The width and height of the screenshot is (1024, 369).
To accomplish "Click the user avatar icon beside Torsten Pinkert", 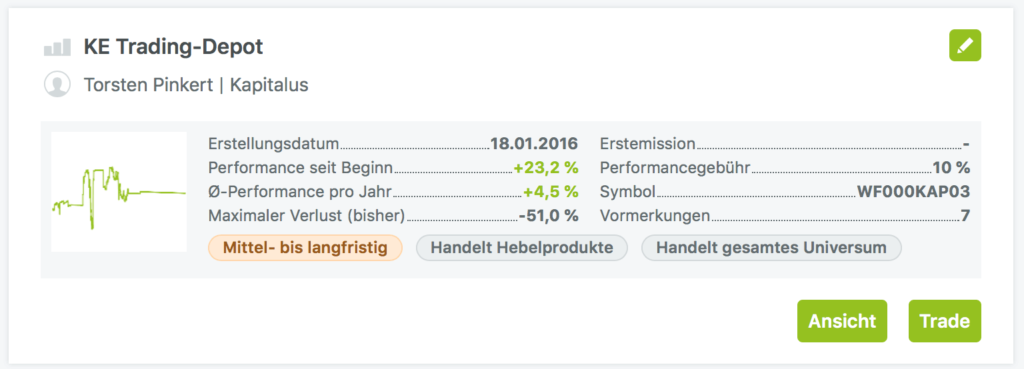I will click(x=57, y=85).
